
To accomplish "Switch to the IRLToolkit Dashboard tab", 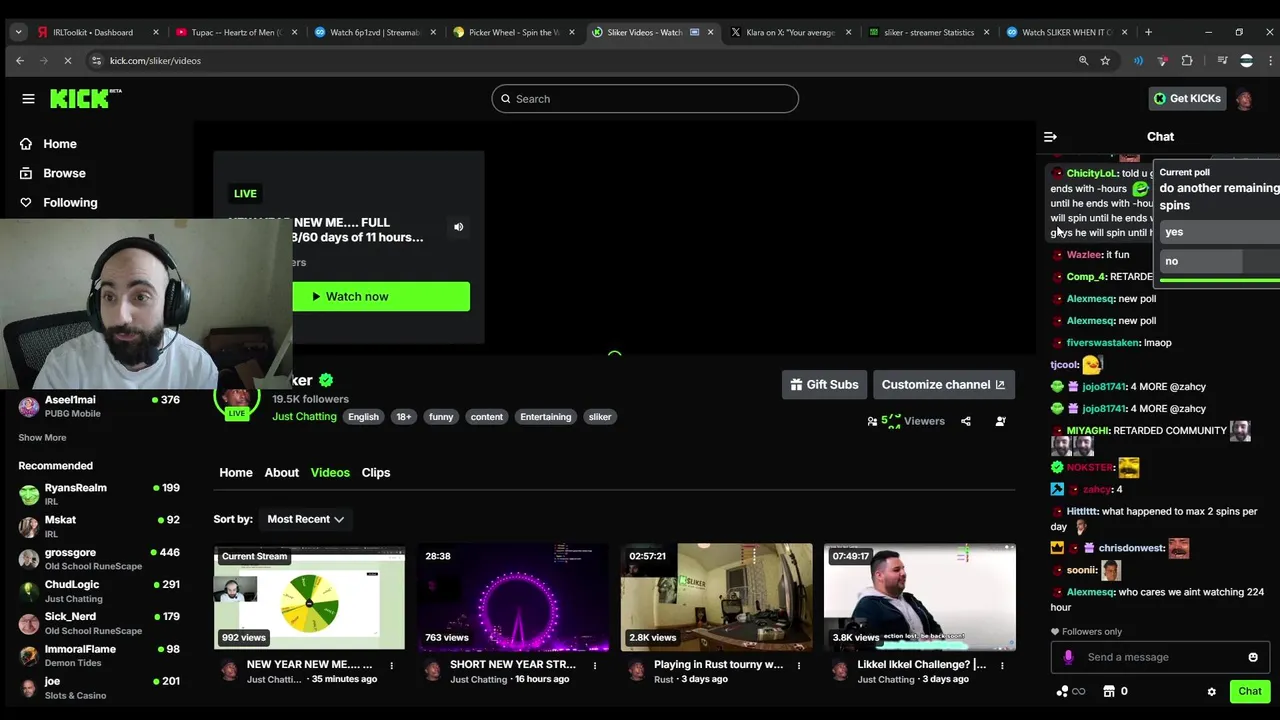I will tap(97, 32).
